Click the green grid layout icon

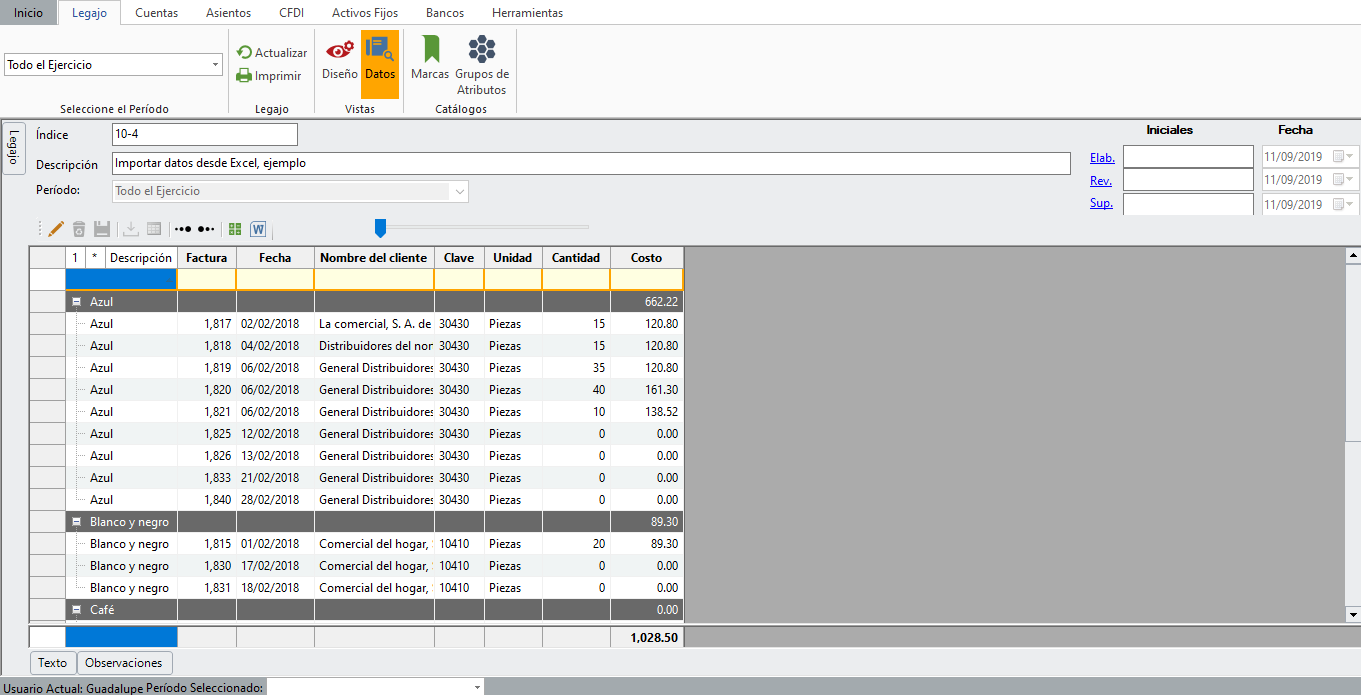point(235,229)
